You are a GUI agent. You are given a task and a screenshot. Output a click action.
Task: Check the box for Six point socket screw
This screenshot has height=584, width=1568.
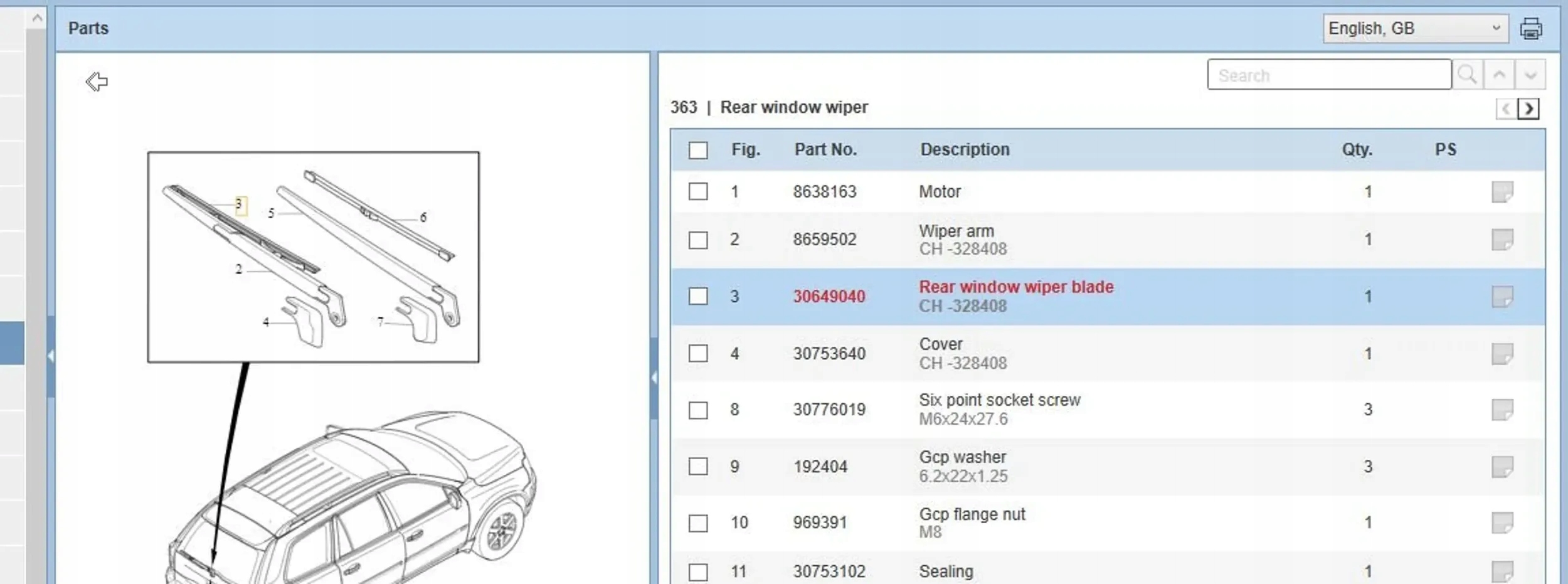(698, 410)
